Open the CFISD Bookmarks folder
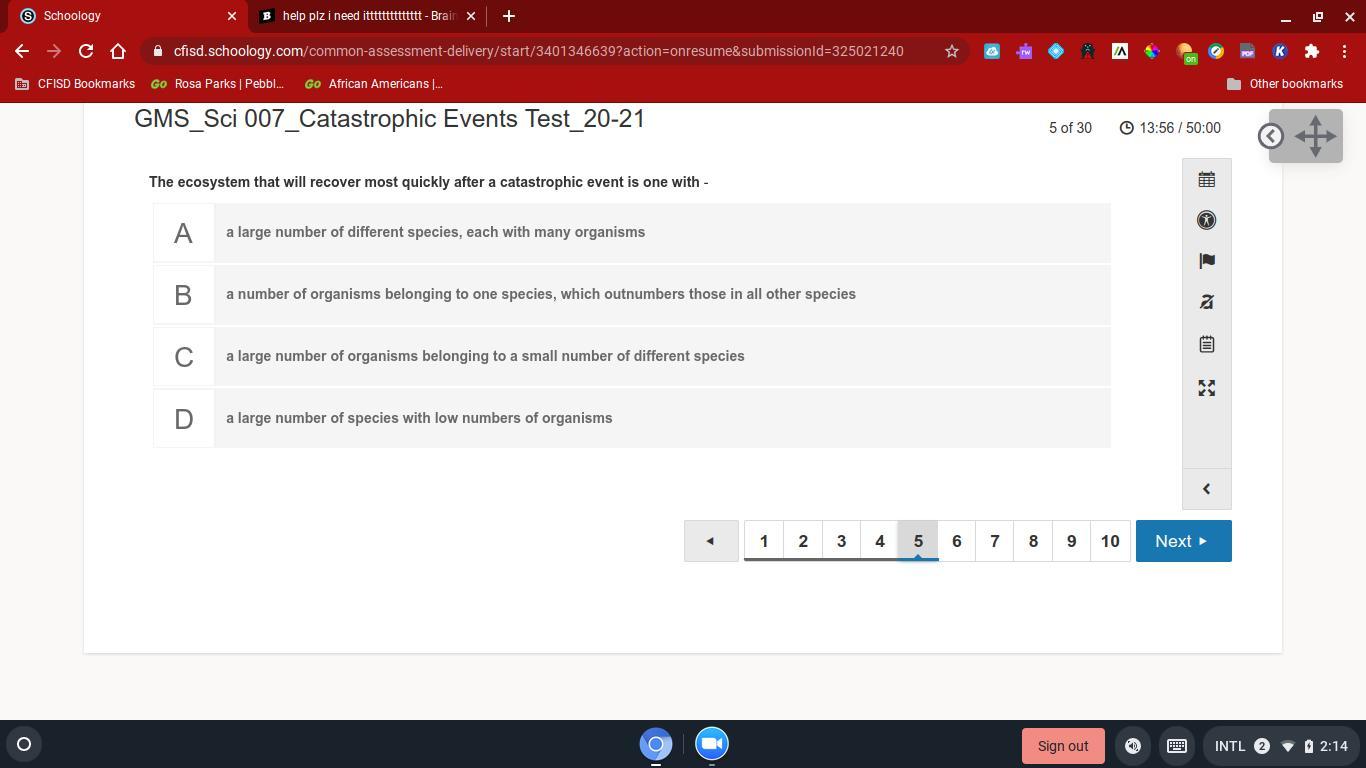The width and height of the screenshot is (1366, 768). click(x=75, y=84)
